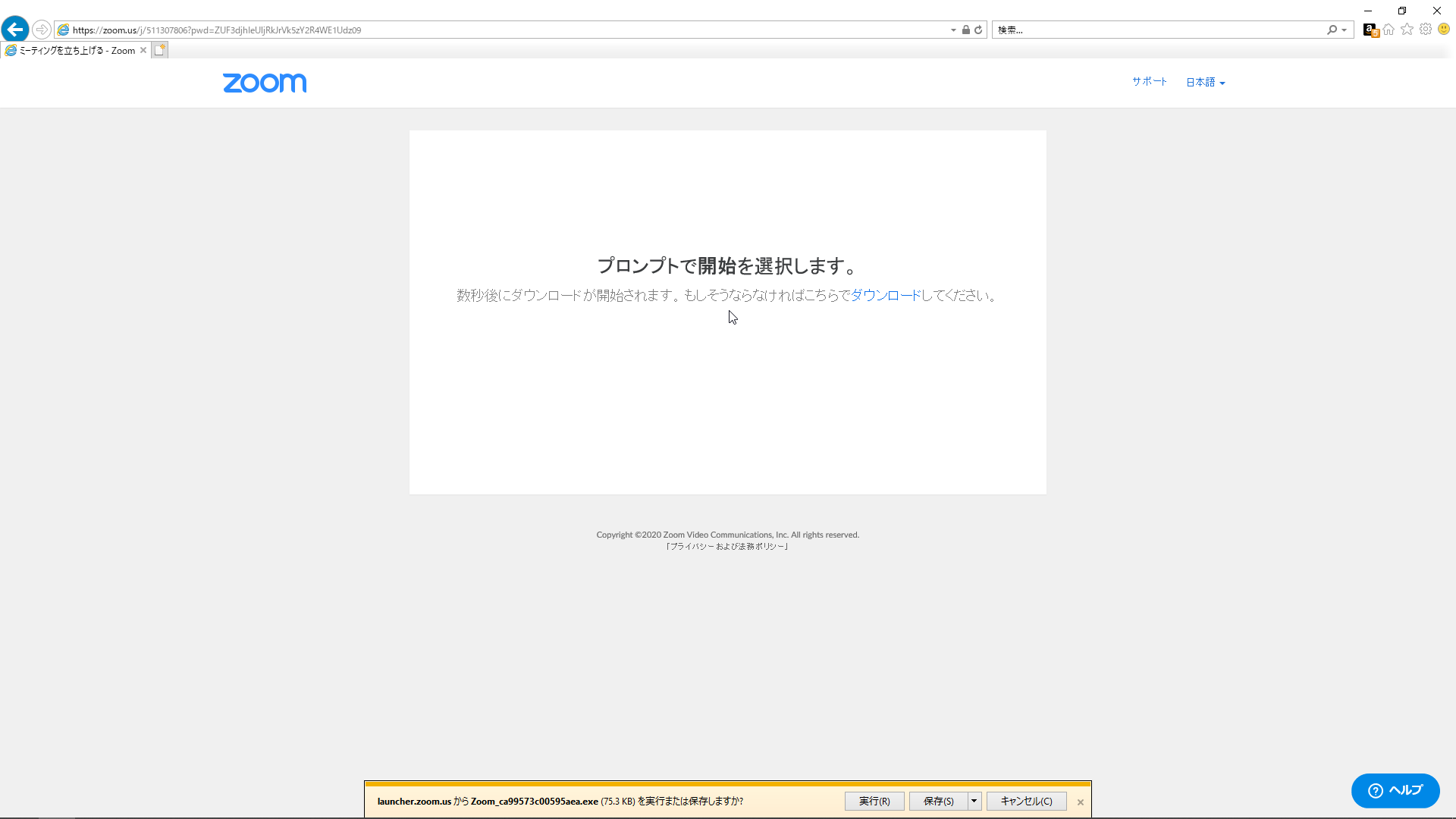Click the lock security icon in address bar

[966, 30]
